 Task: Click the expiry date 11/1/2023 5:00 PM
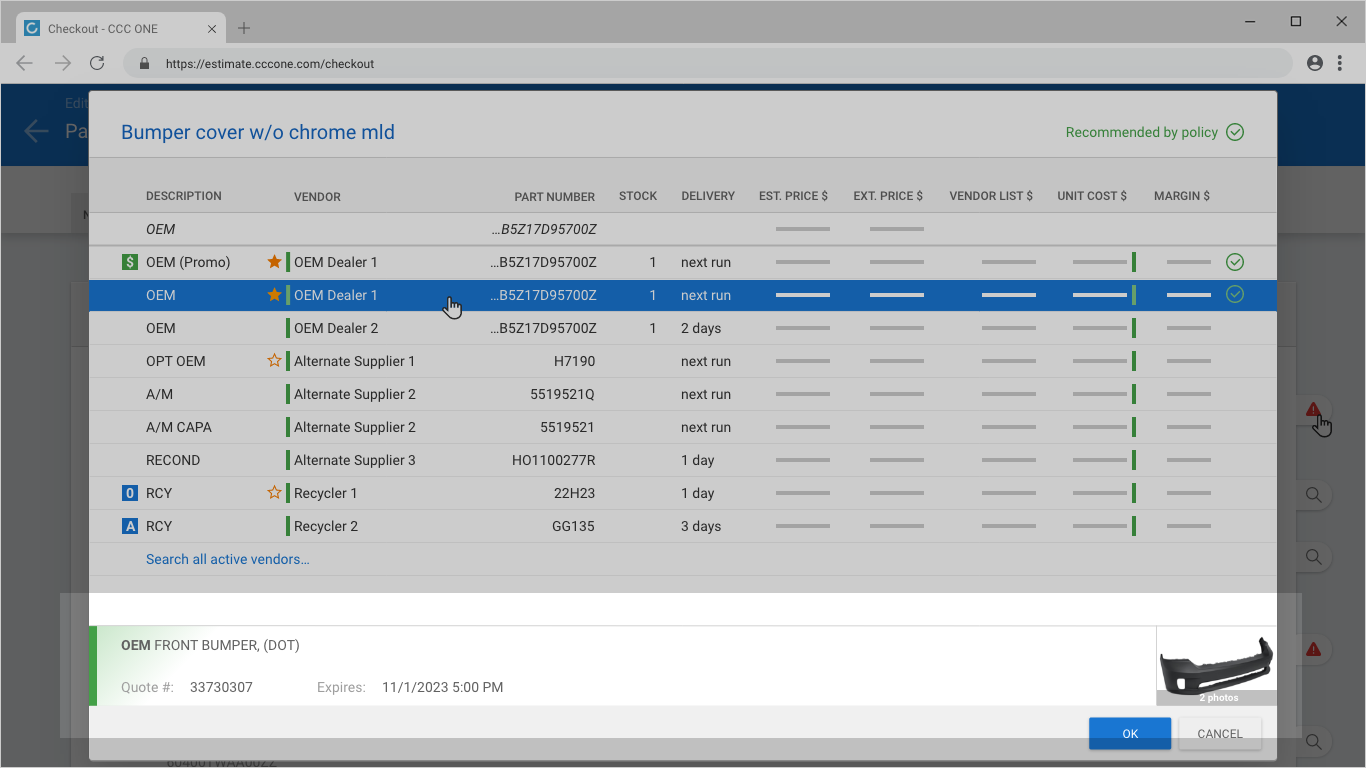[x=442, y=687]
